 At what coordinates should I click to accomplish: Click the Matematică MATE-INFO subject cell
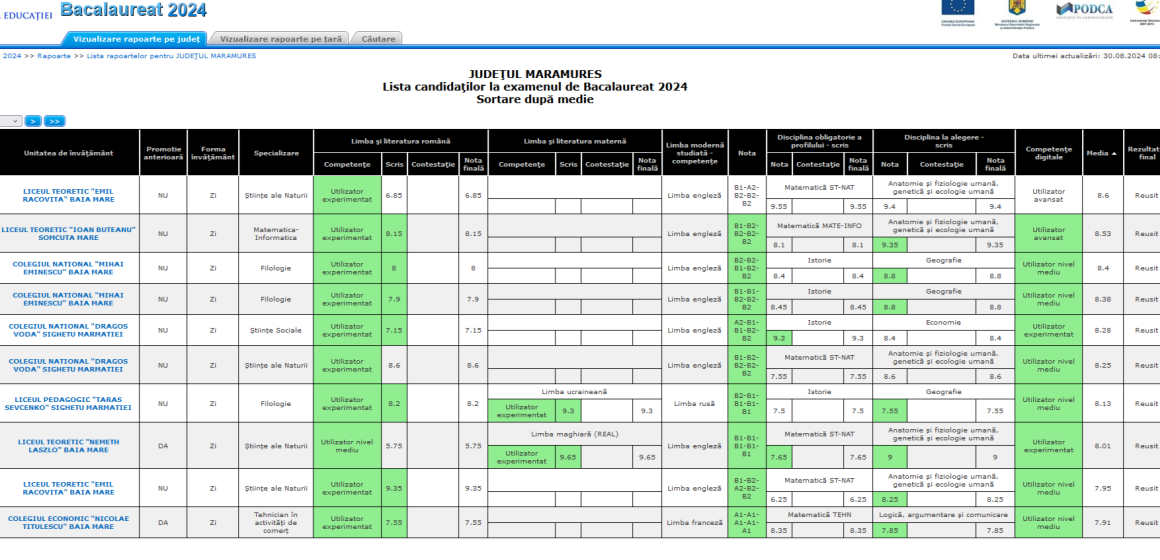pos(819,226)
